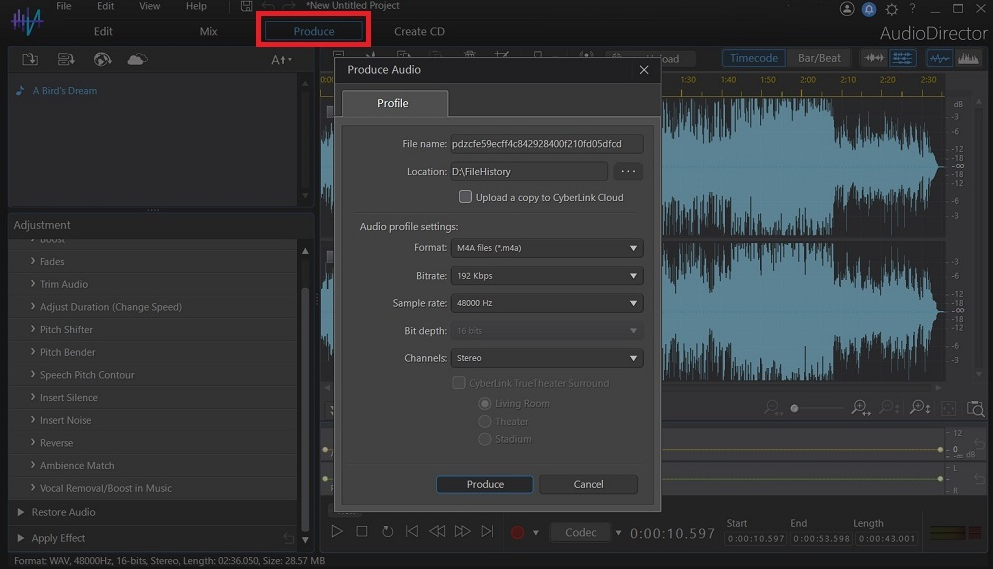Toggle the loop playback icon
This screenshot has width=993, height=569.
point(387,531)
